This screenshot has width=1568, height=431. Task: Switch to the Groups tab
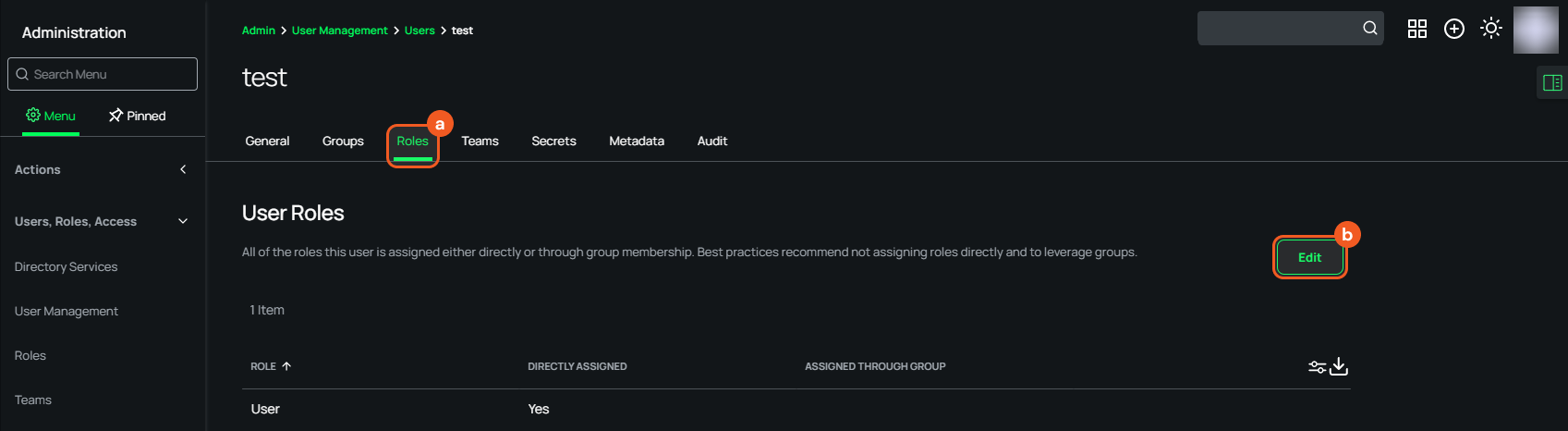point(343,142)
